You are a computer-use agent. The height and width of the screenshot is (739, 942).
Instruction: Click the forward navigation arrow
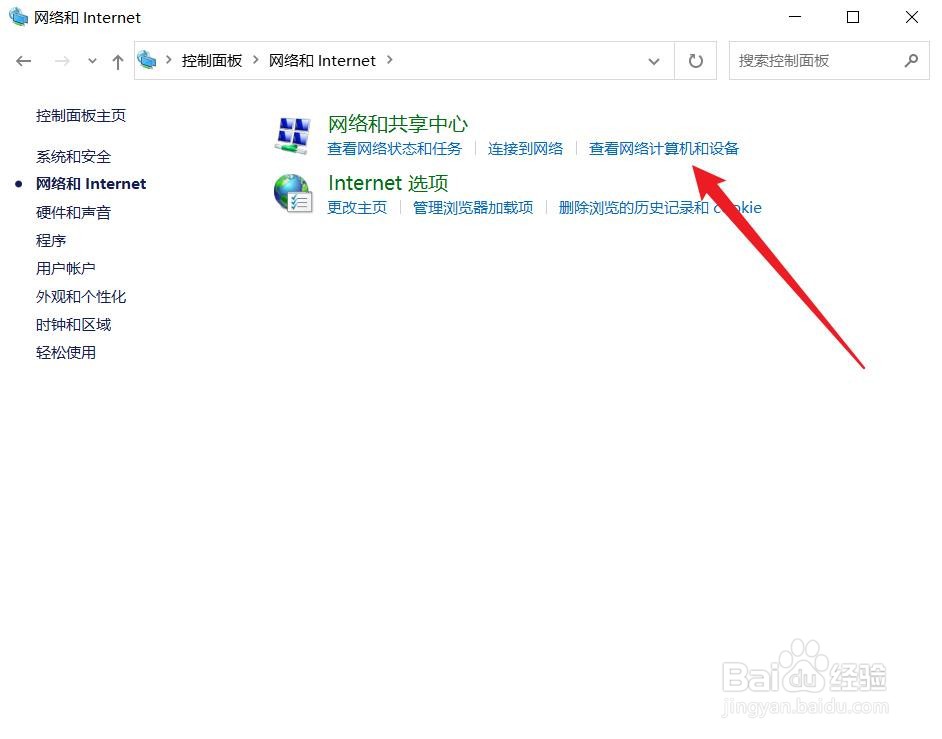[x=61, y=60]
